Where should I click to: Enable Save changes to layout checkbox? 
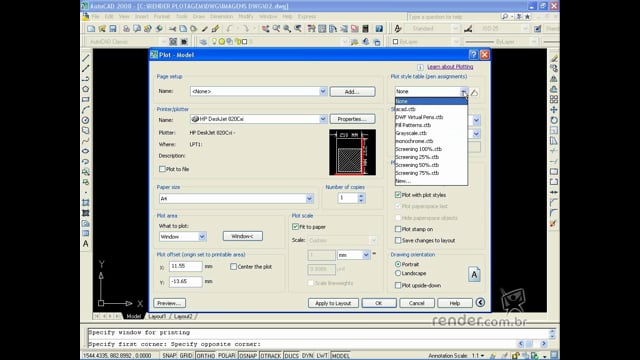(398, 240)
